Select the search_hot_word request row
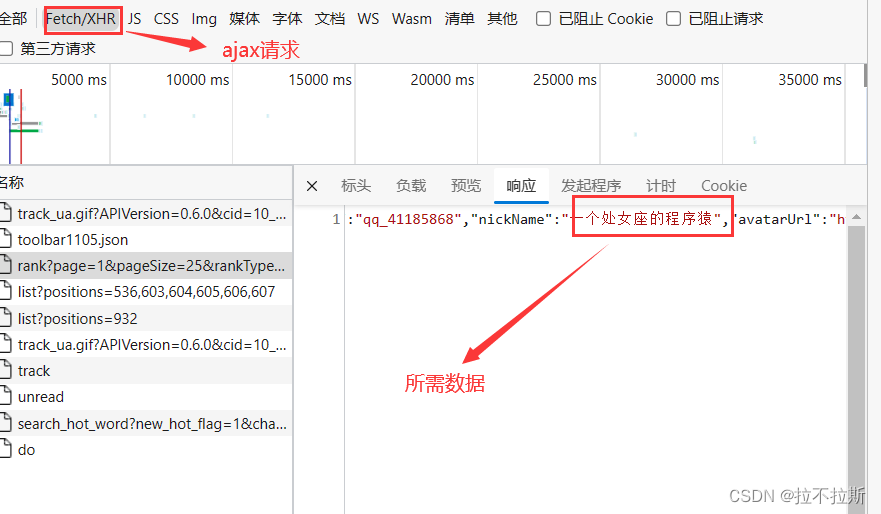 146,424
